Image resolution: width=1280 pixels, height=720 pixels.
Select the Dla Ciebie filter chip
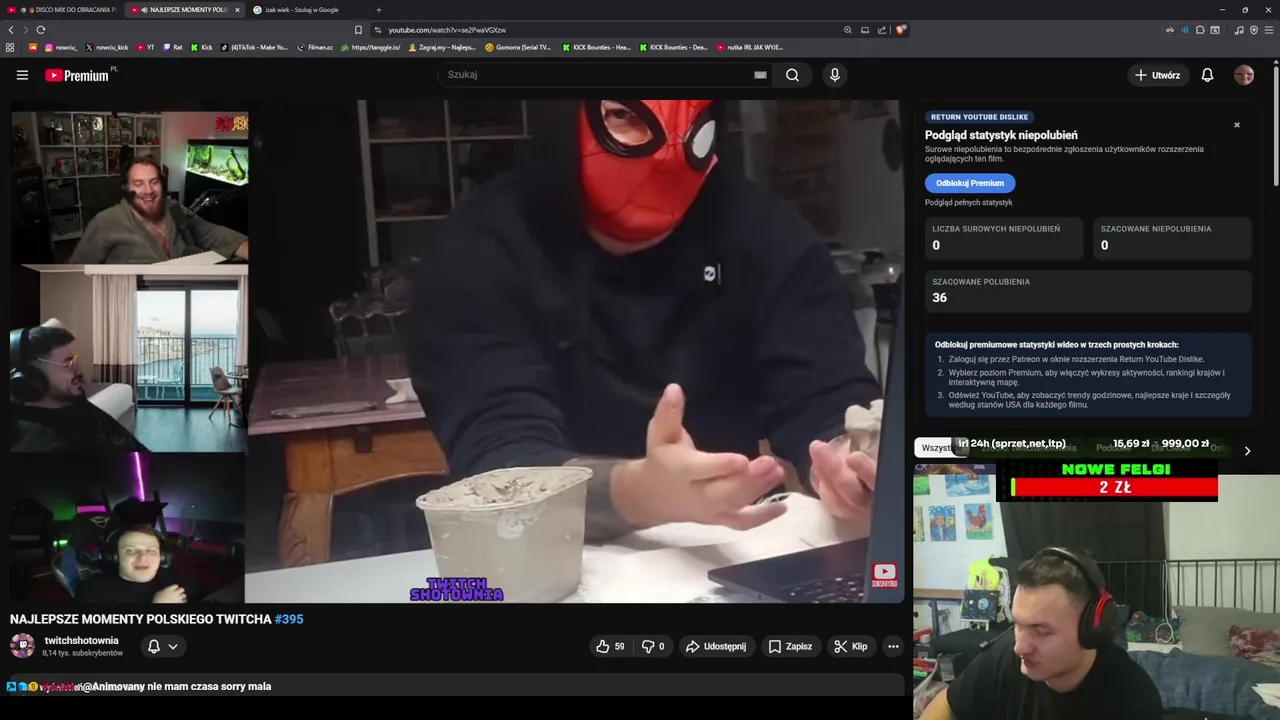[1170, 448]
